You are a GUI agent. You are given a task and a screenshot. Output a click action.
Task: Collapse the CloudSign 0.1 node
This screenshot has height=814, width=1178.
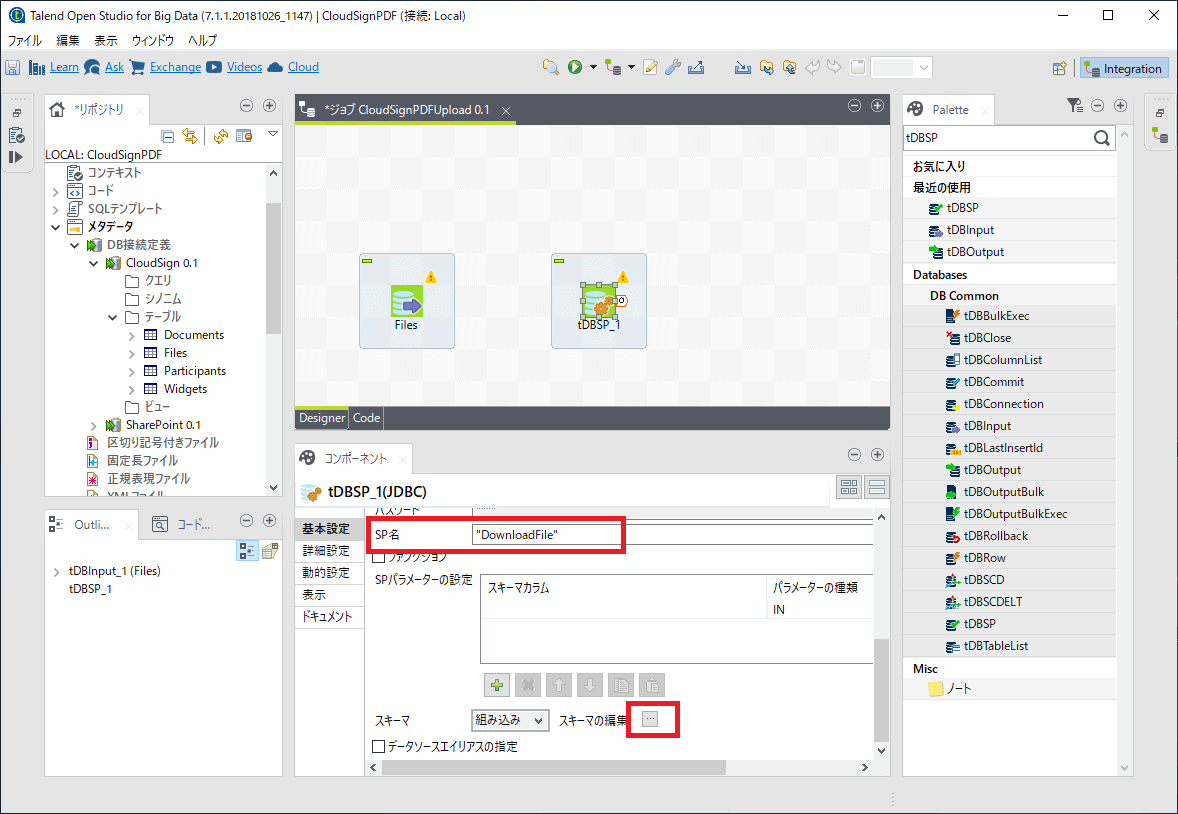coord(93,263)
